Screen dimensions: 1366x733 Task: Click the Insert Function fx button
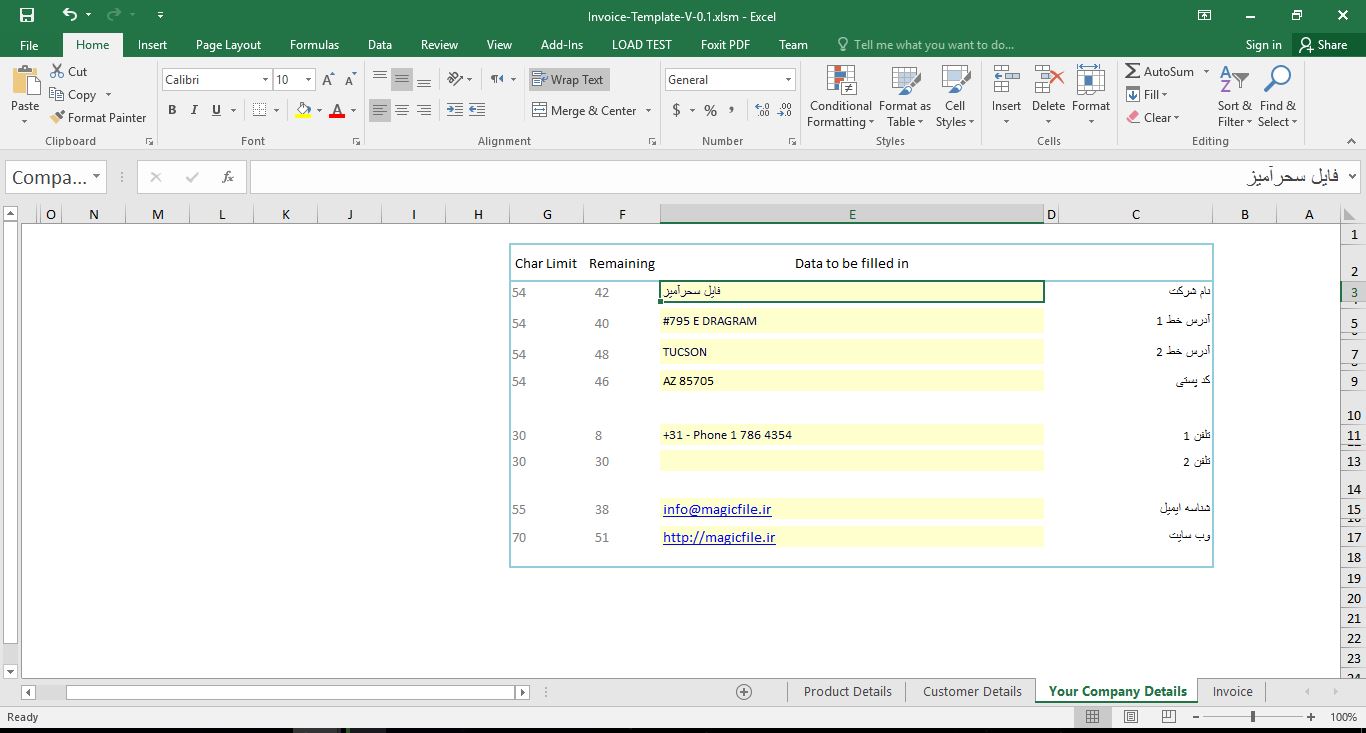point(228,177)
